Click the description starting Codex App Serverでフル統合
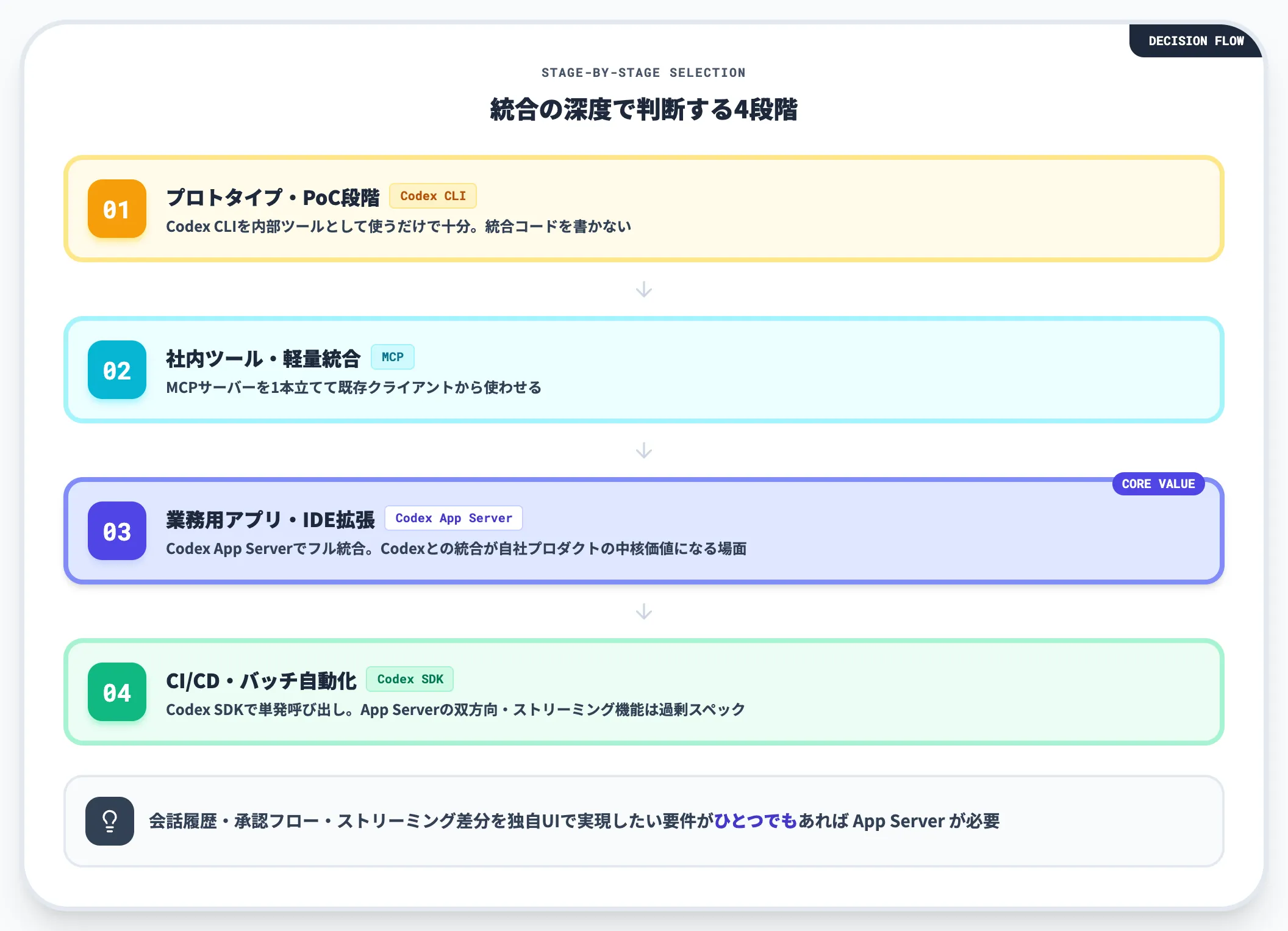The height and width of the screenshot is (931, 1288). 456,548
